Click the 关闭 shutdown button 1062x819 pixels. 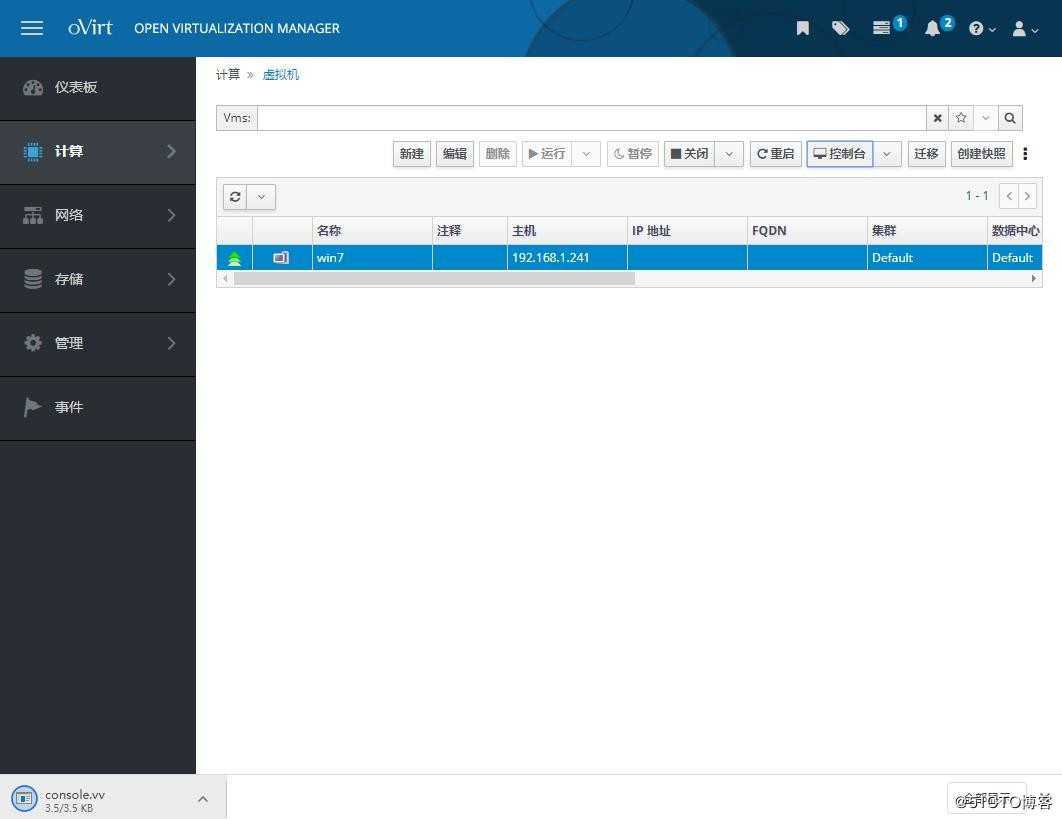[689, 154]
